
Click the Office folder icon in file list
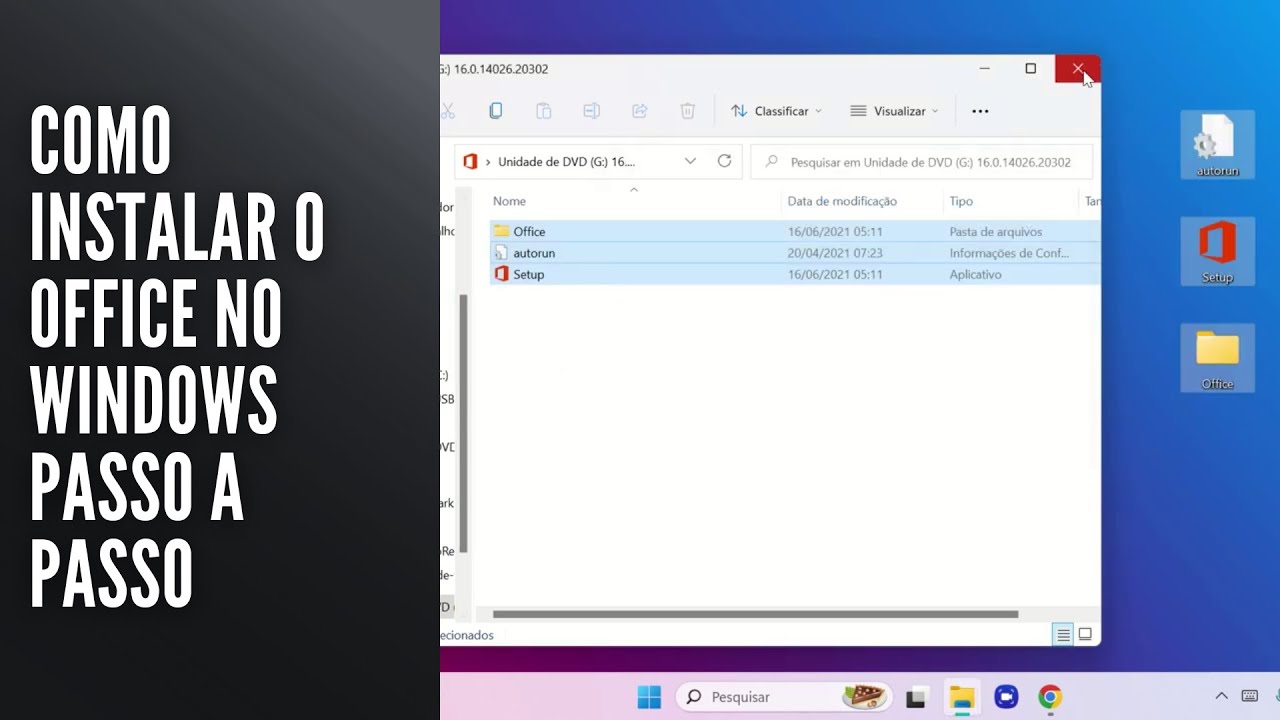click(501, 231)
